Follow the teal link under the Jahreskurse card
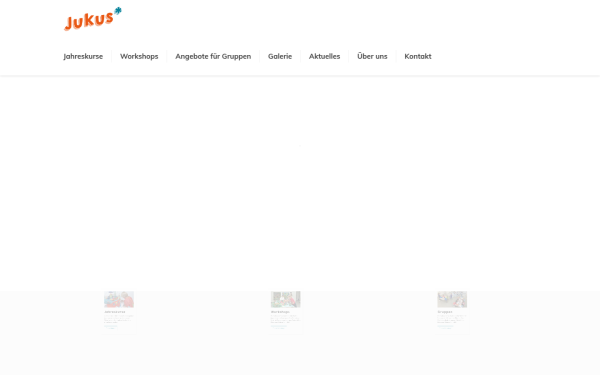The width and height of the screenshot is (600, 375). [x=111, y=327]
